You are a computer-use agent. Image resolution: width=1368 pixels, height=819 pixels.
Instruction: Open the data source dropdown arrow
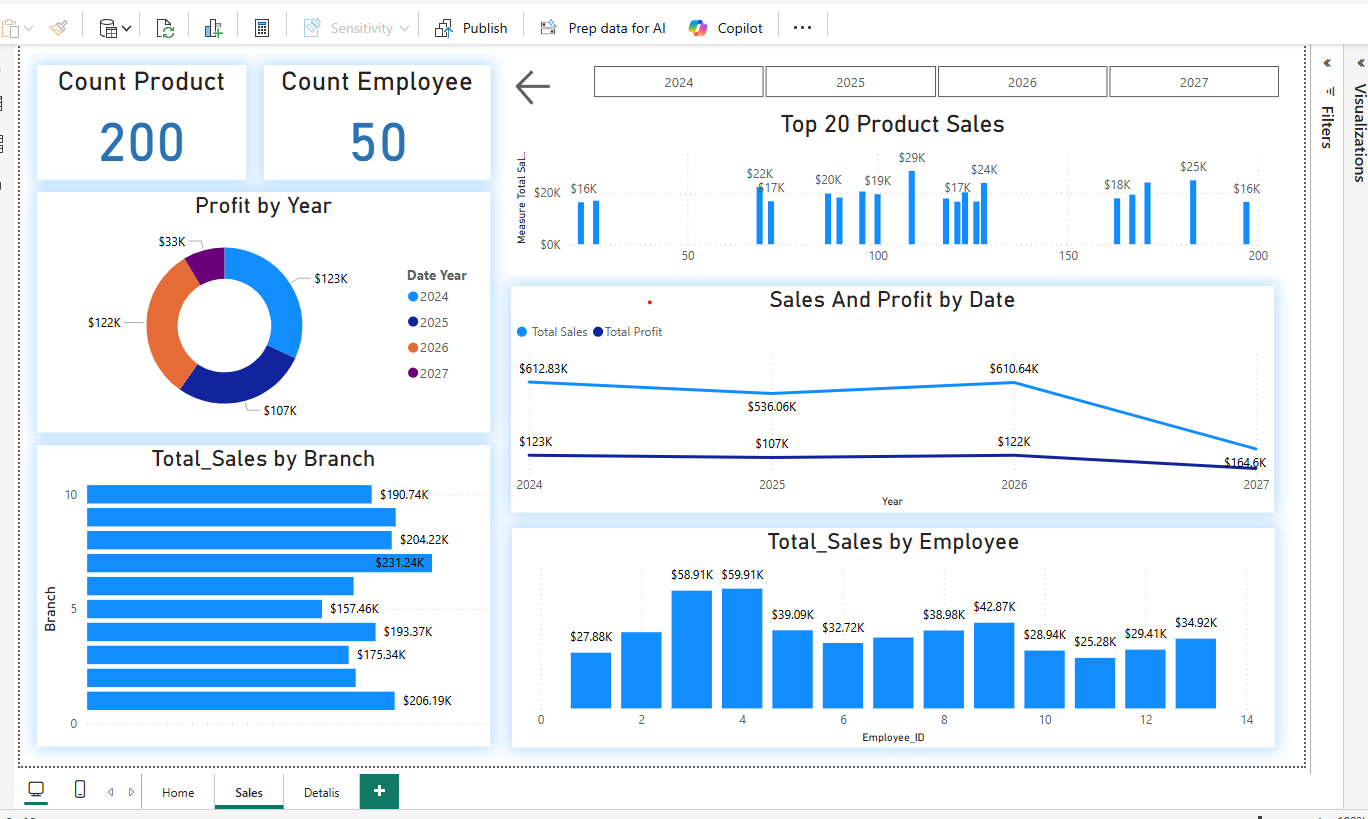click(x=127, y=29)
